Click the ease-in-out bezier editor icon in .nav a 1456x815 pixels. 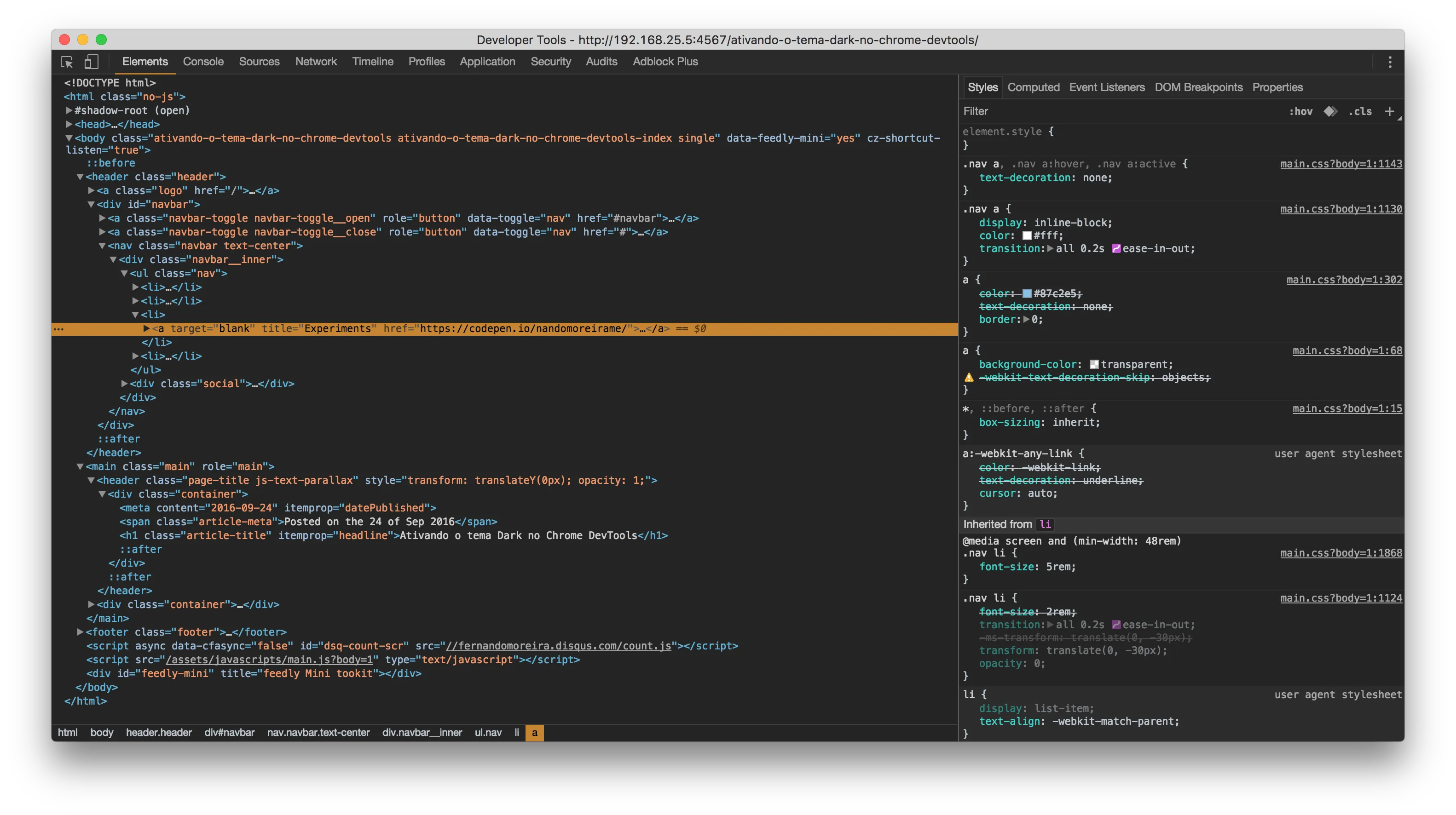point(1116,248)
